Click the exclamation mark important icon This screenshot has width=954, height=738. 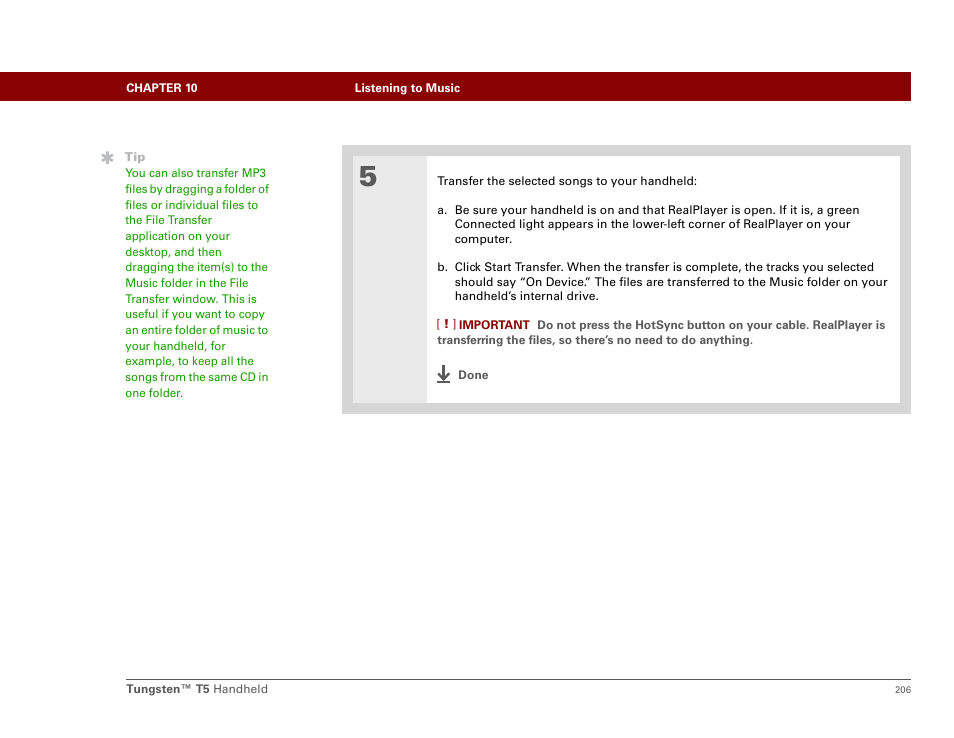point(446,324)
